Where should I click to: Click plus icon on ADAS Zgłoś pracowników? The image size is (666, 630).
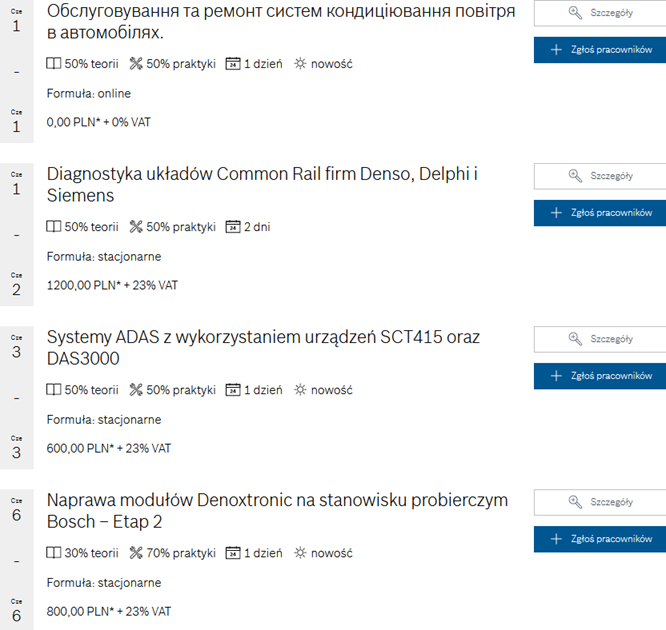(x=556, y=376)
